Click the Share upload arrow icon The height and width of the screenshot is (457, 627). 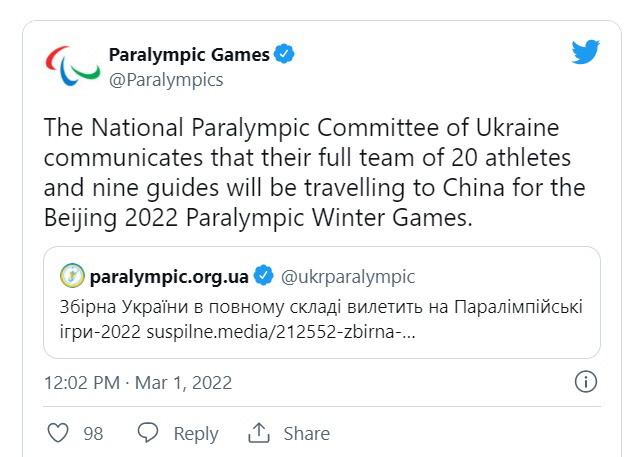click(x=259, y=433)
